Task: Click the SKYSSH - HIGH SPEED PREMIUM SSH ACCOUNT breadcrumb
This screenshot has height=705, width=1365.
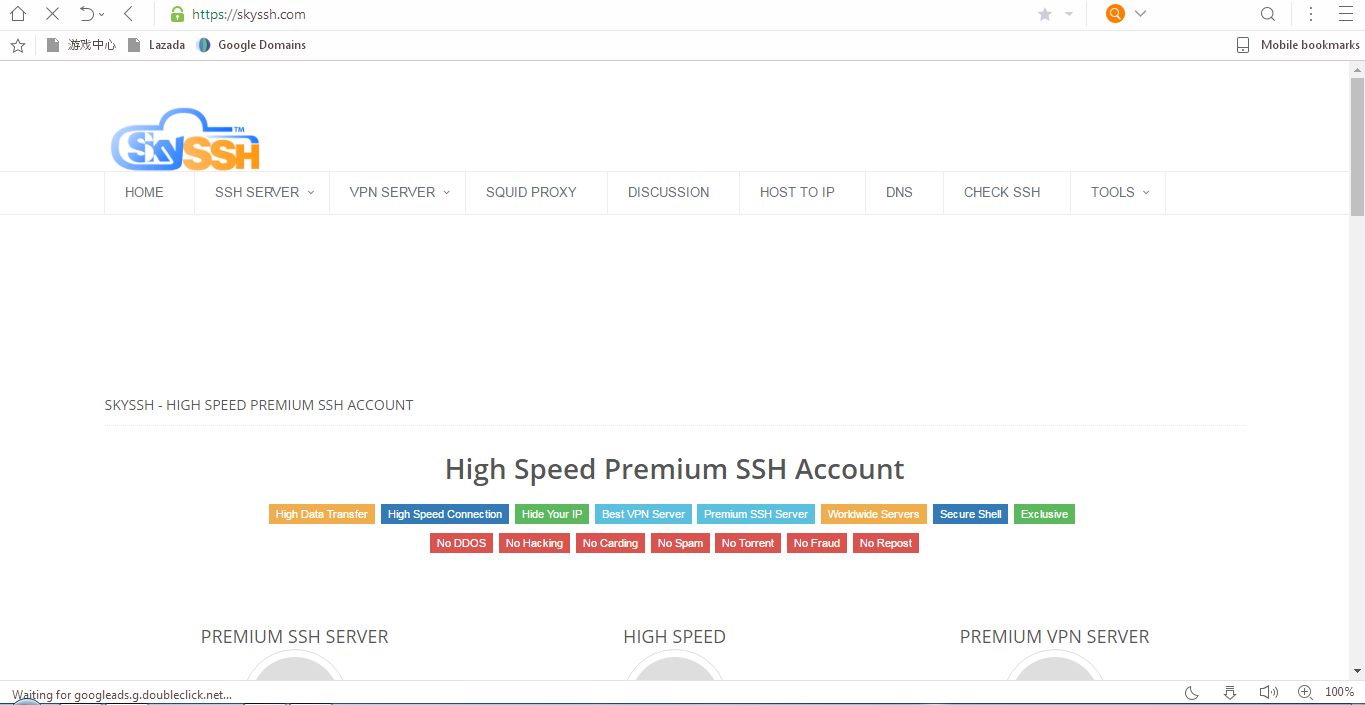Action: coord(259,405)
